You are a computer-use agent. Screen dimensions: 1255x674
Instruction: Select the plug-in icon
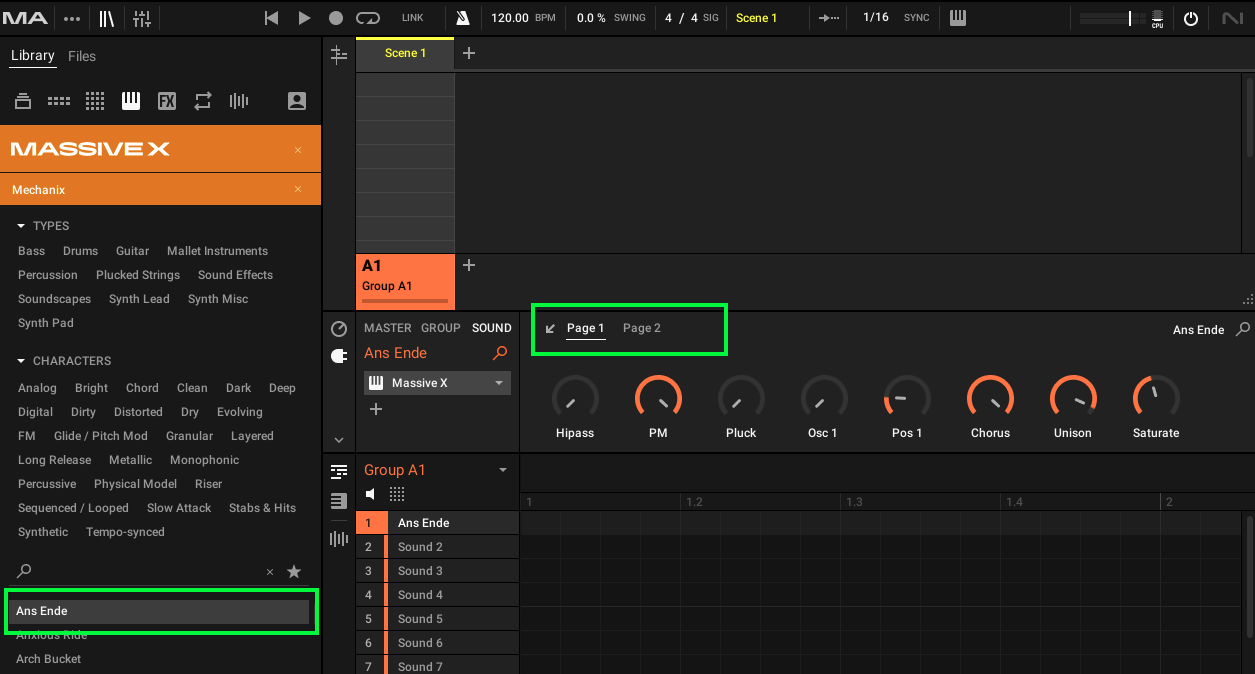coord(339,356)
